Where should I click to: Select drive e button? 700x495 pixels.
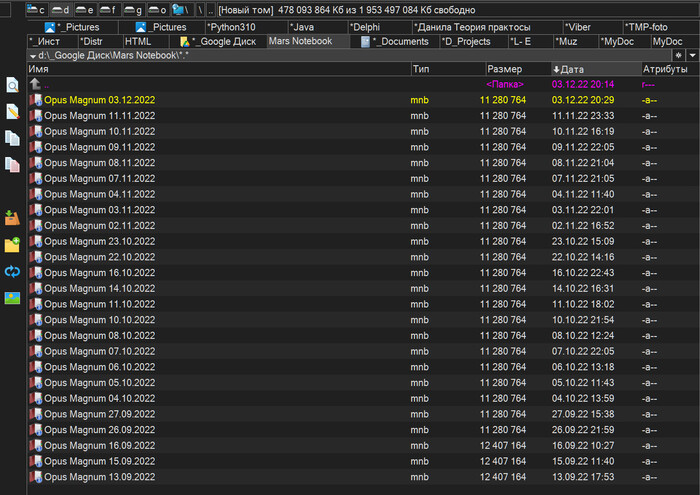85,10
